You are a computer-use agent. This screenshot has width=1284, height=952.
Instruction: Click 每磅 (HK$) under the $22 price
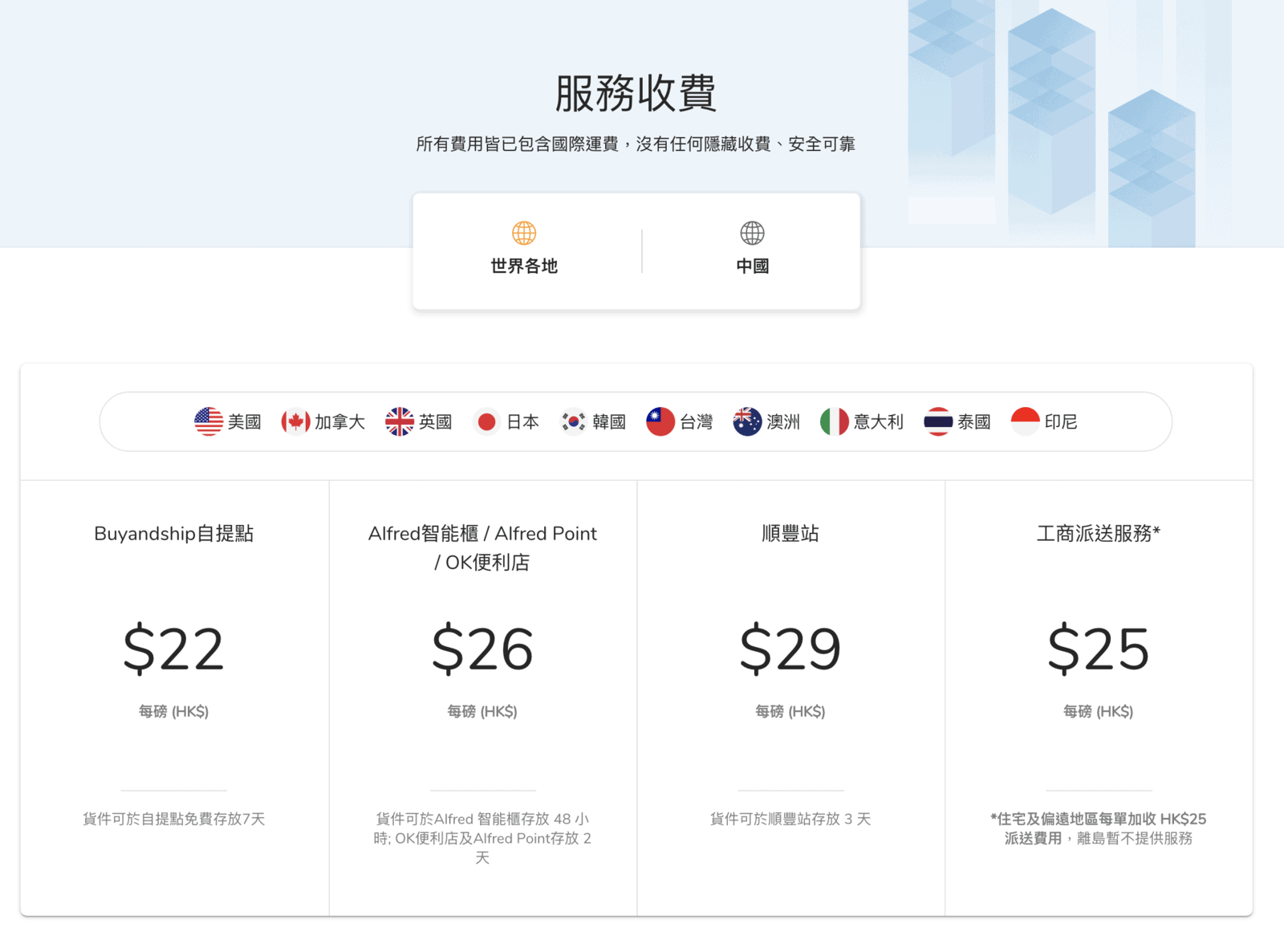coord(174,711)
